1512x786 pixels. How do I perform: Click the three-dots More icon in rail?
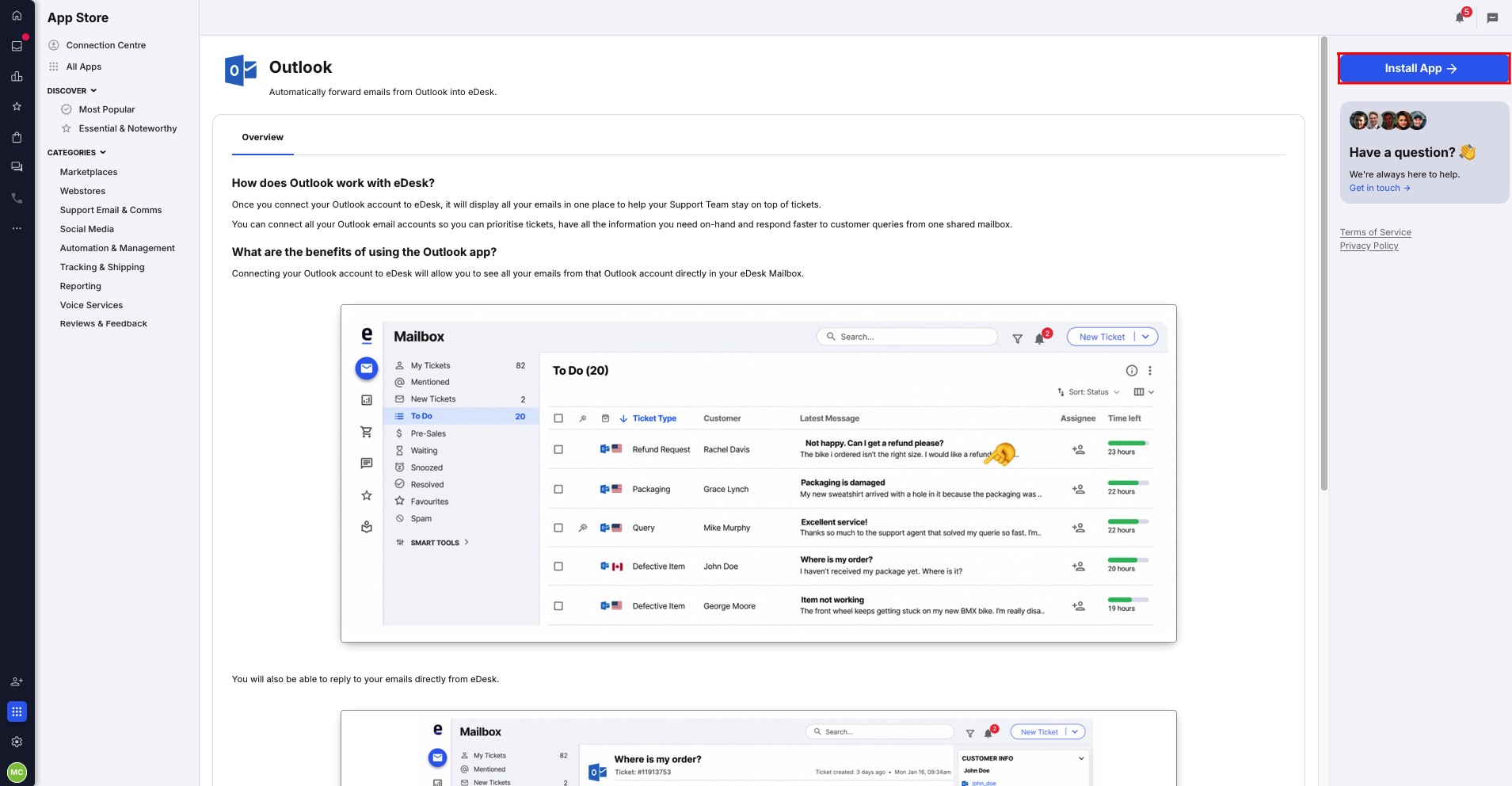pos(17,228)
